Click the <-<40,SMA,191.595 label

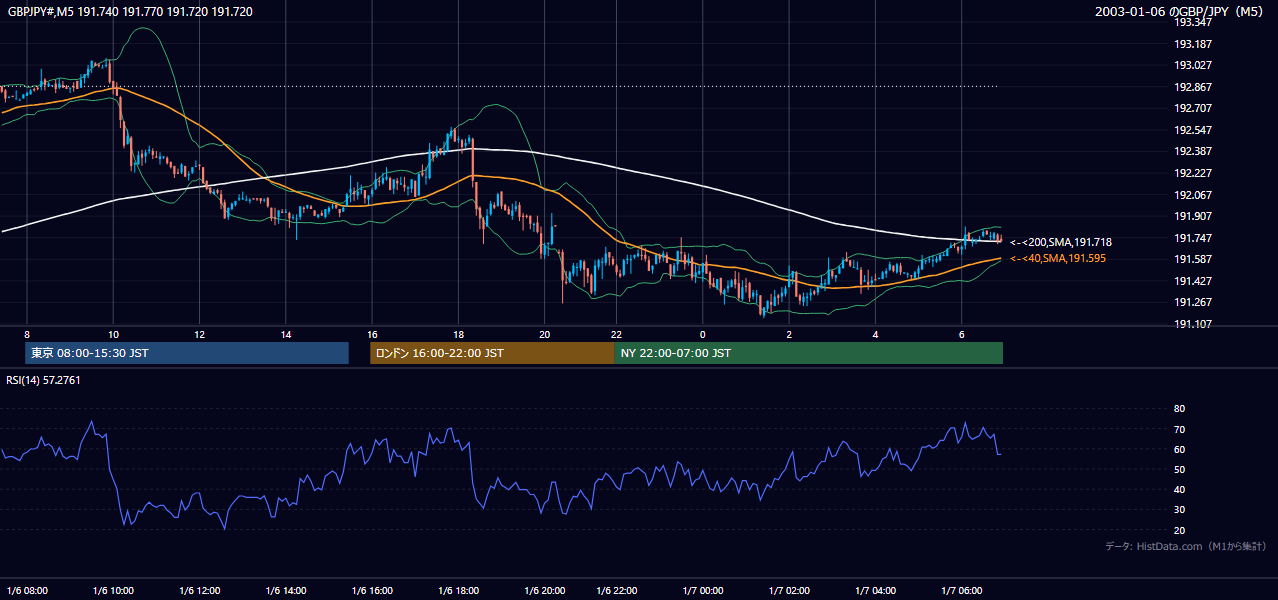pos(1058,258)
